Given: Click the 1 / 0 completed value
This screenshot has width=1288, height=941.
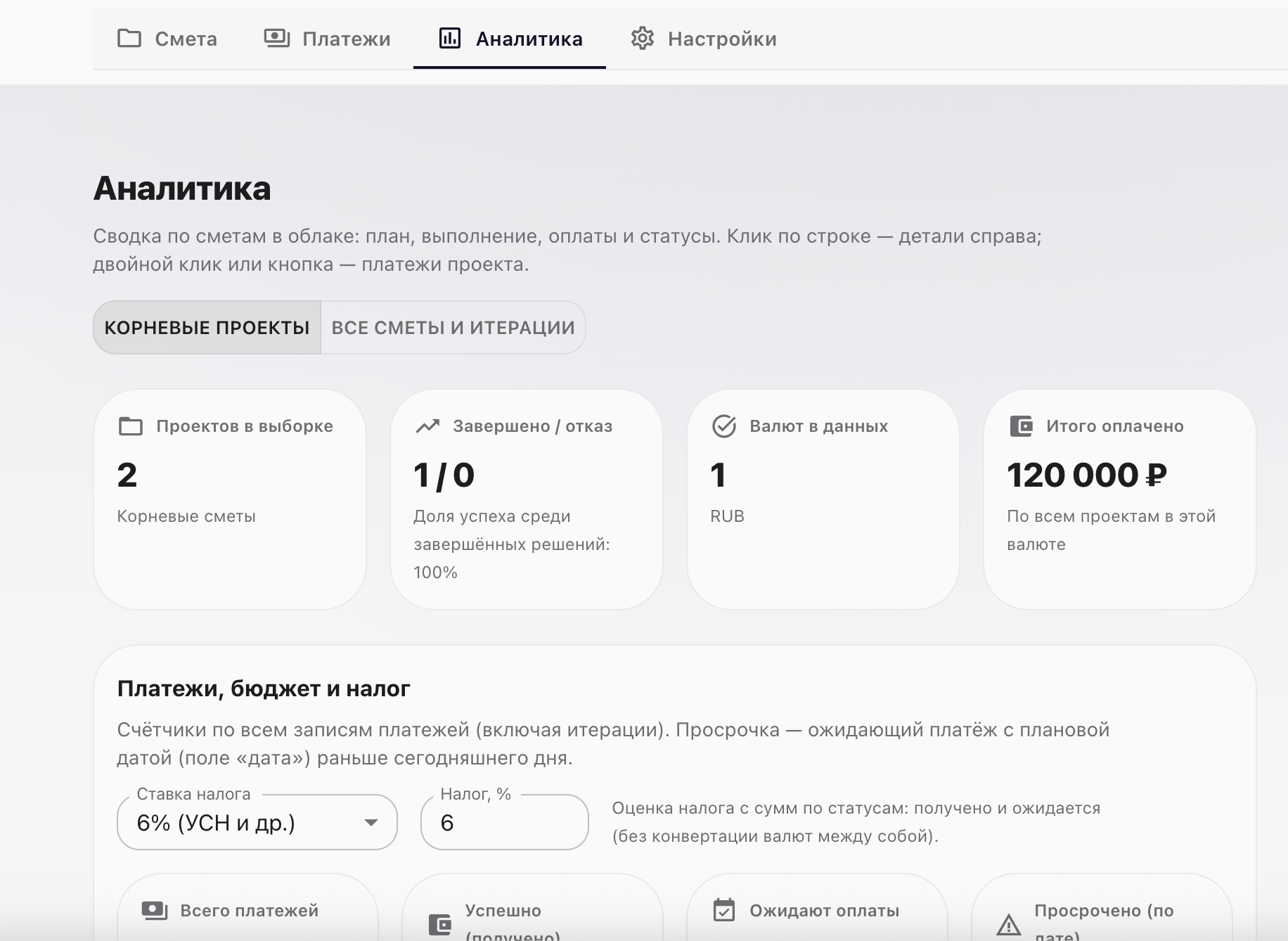Looking at the screenshot, I should [444, 475].
